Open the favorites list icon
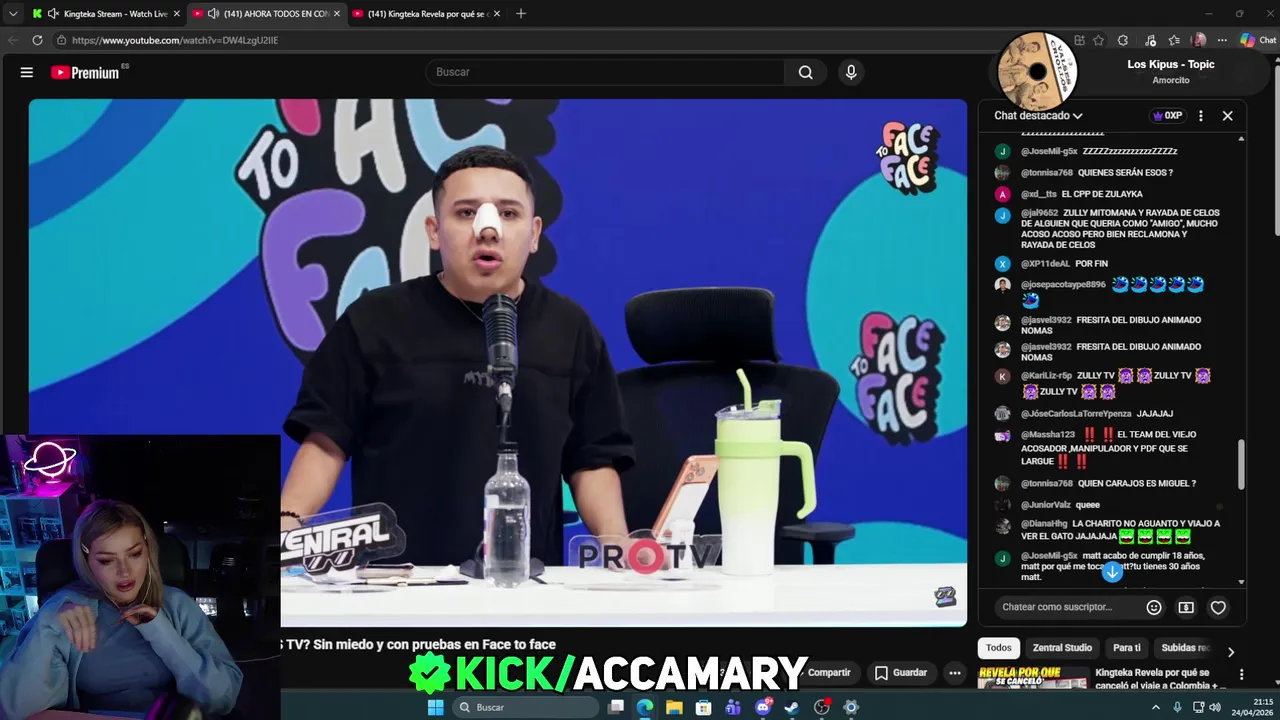 tap(1174, 40)
